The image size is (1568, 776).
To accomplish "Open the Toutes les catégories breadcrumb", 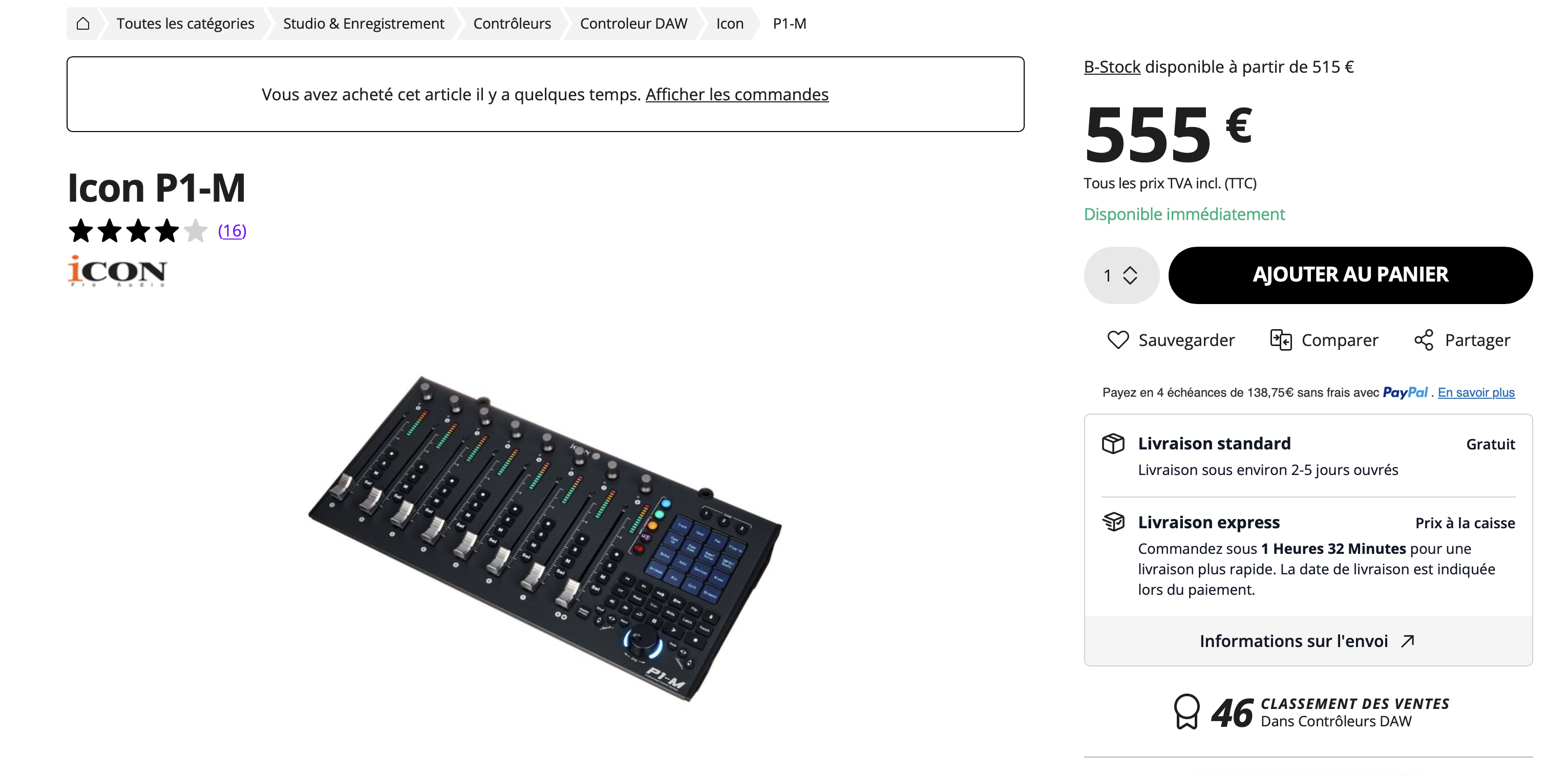I will (x=185, y=24).
